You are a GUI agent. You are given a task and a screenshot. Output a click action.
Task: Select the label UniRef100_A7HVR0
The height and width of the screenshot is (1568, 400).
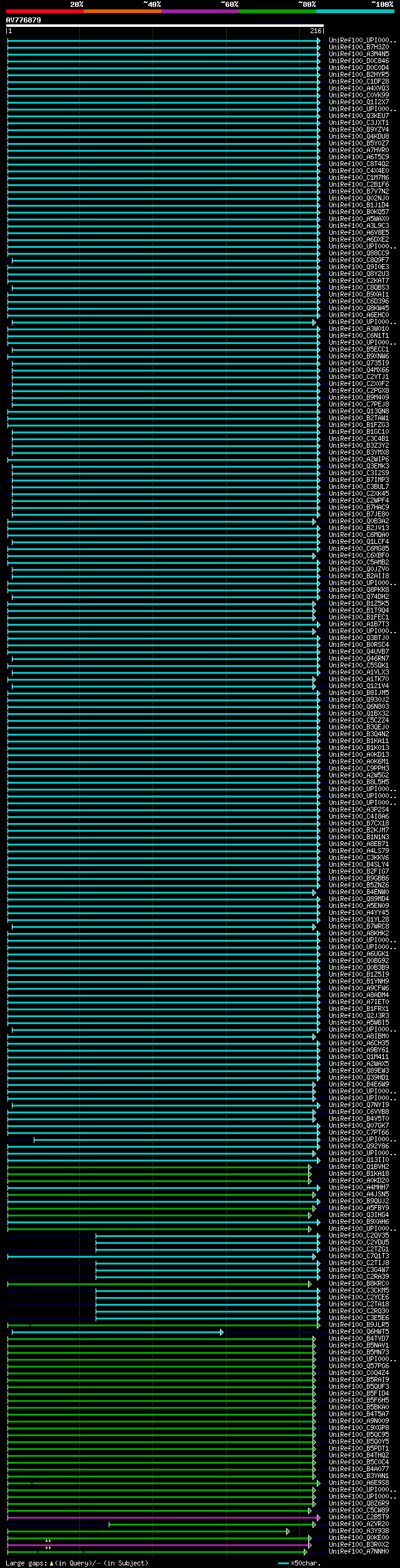[x=359, y=150]
